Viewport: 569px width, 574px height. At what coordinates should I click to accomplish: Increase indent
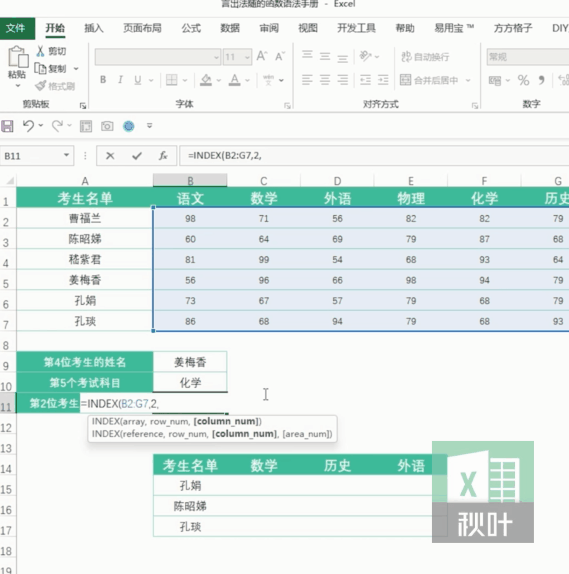383,80
